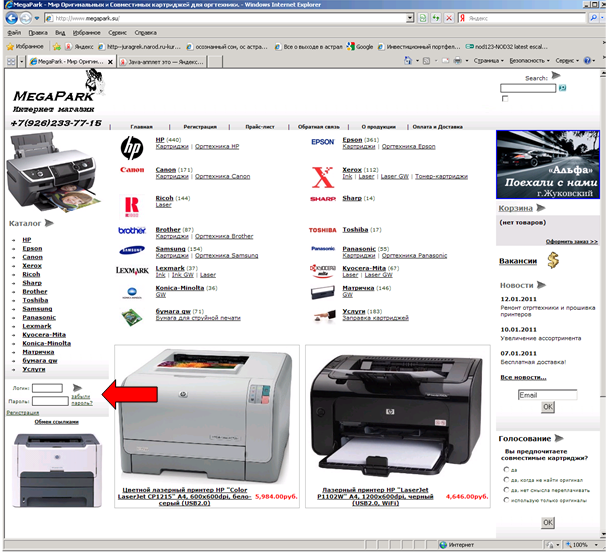Click the browser Back arrow button
The width and height of the screenshot is (609, 553).
click(x=12, y=18)
